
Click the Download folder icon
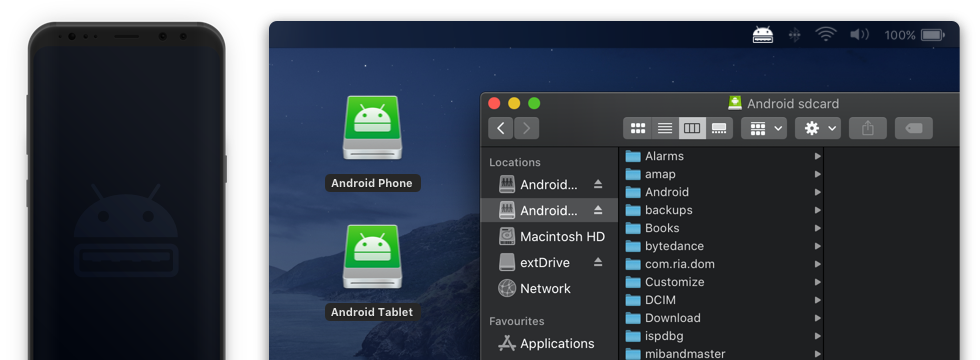[633, 318]
